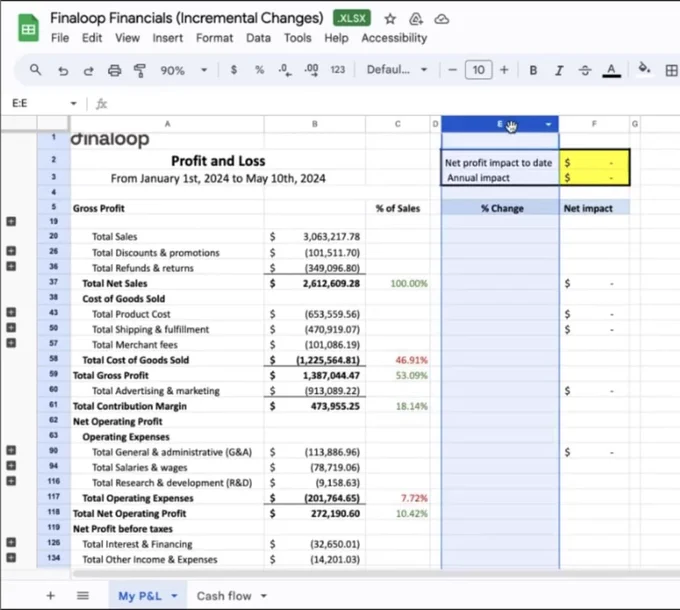
Task: Toggle italic formatting
Action: click(559, 70)
